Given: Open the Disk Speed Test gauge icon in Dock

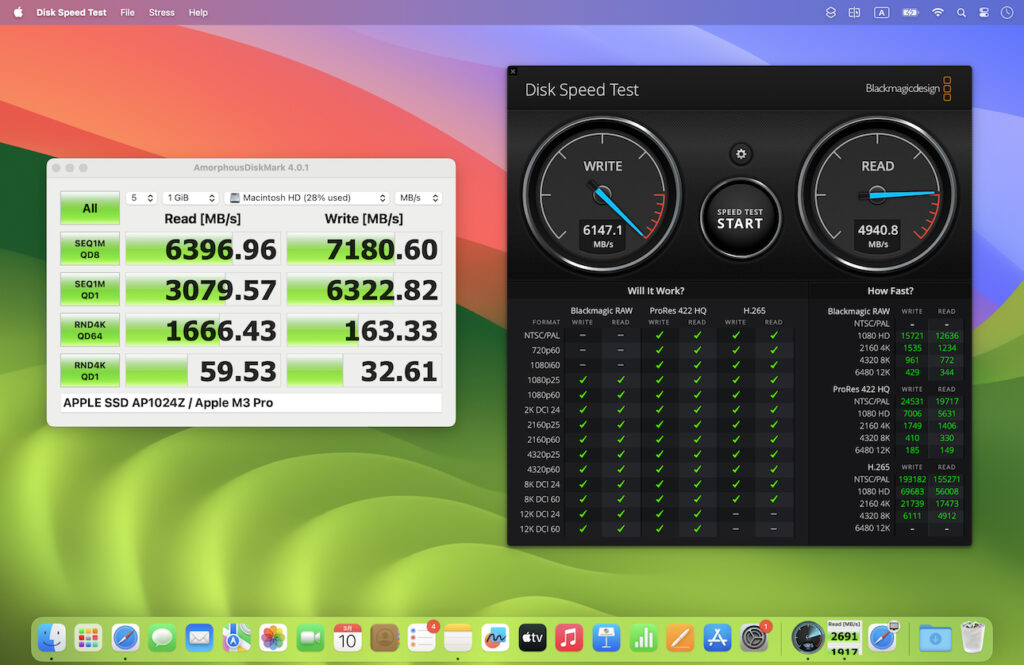Looking at the screenshot, I should (808, 637).
